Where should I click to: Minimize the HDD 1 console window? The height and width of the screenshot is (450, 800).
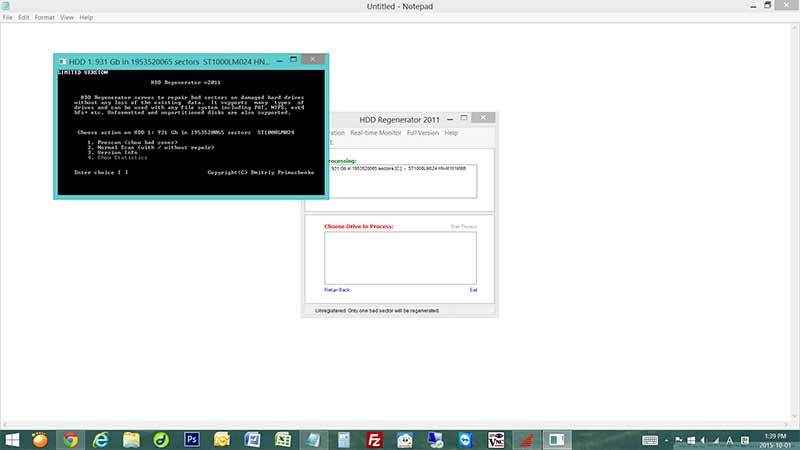click(x=280, y=61)
